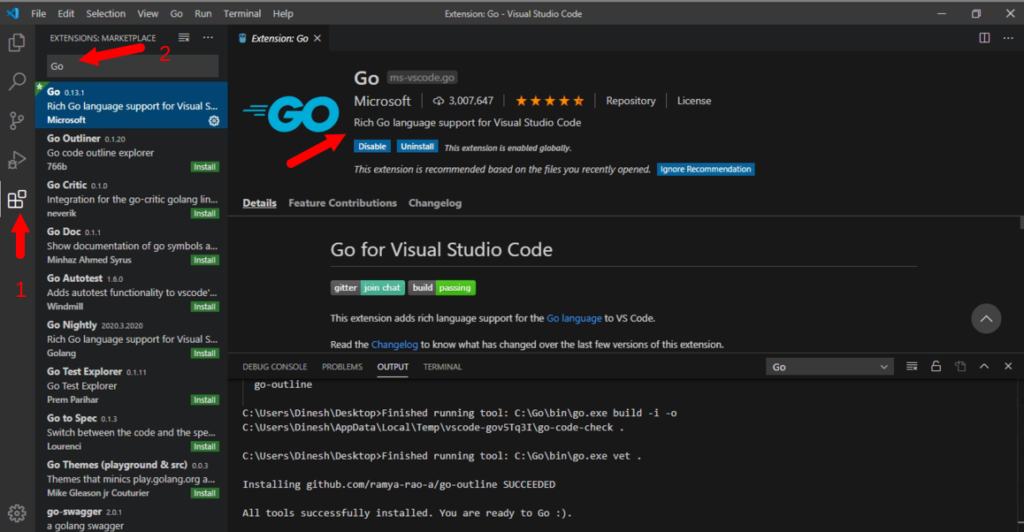1024x532 pixels.
Task: Open the File menu
Action: 39,13
